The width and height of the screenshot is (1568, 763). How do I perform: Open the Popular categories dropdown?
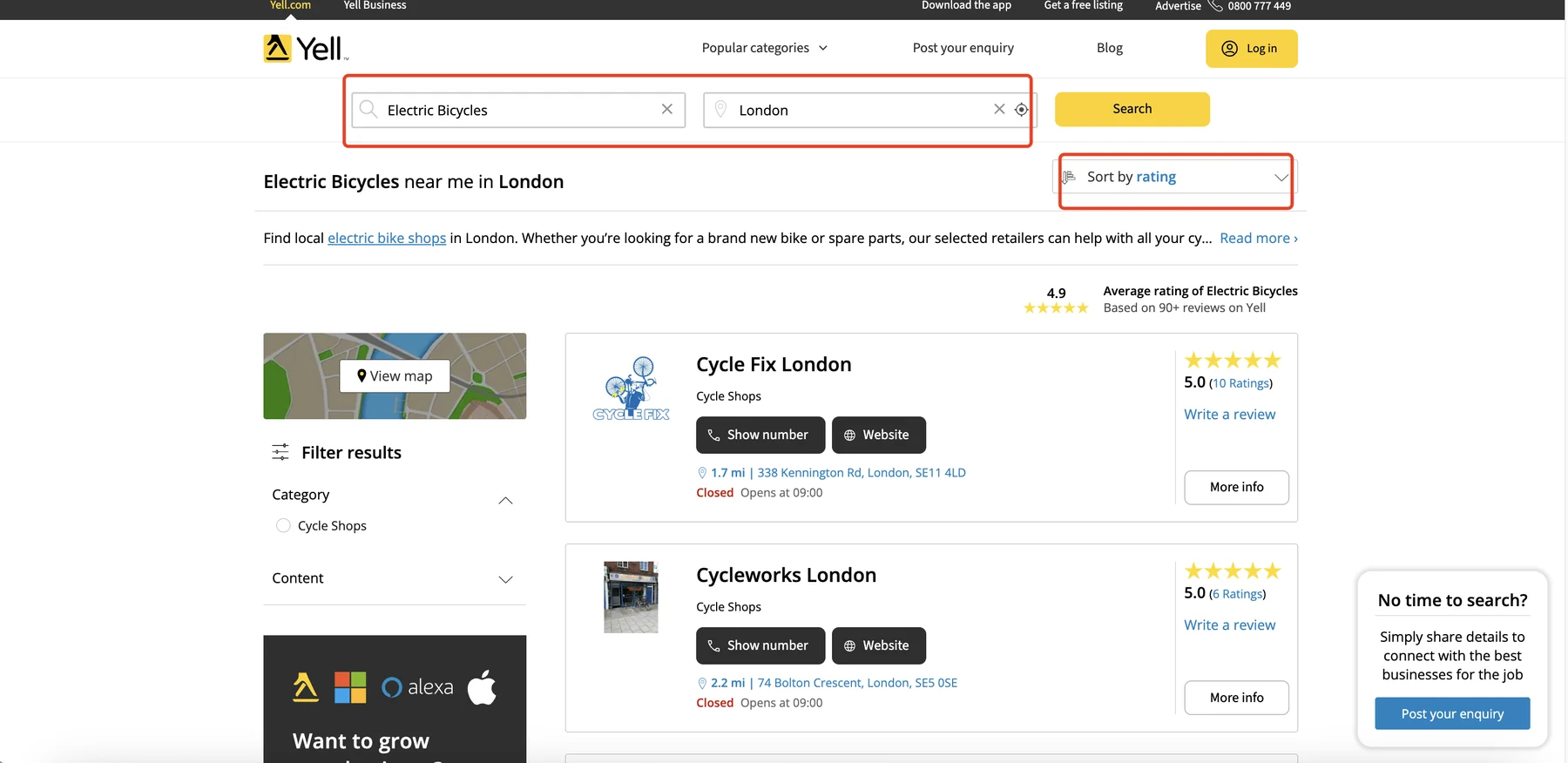tap(765, 48)
